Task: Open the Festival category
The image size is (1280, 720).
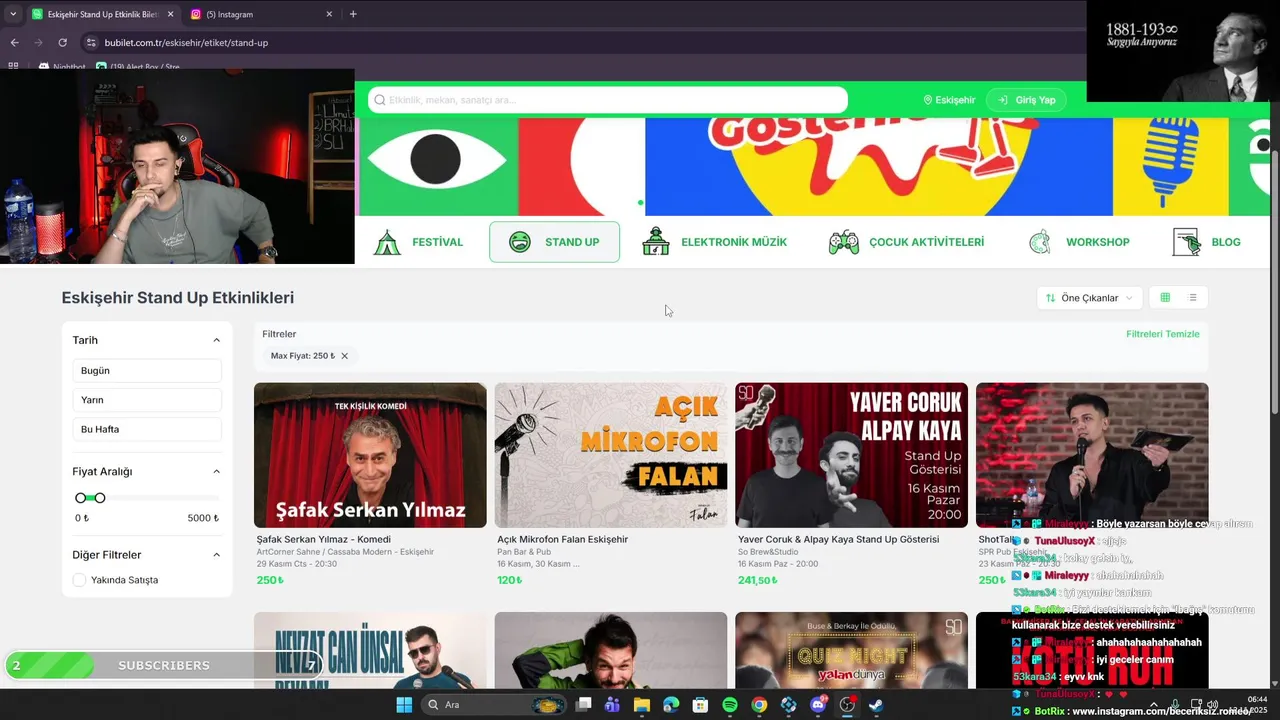Action: pyautogui.click(x=418, y=242)
